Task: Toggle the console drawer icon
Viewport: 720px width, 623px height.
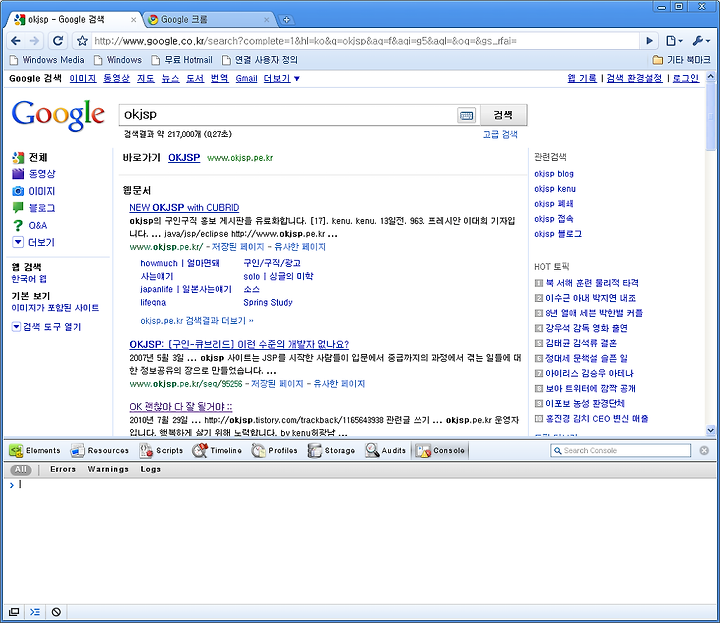Action: pos(35,612)
